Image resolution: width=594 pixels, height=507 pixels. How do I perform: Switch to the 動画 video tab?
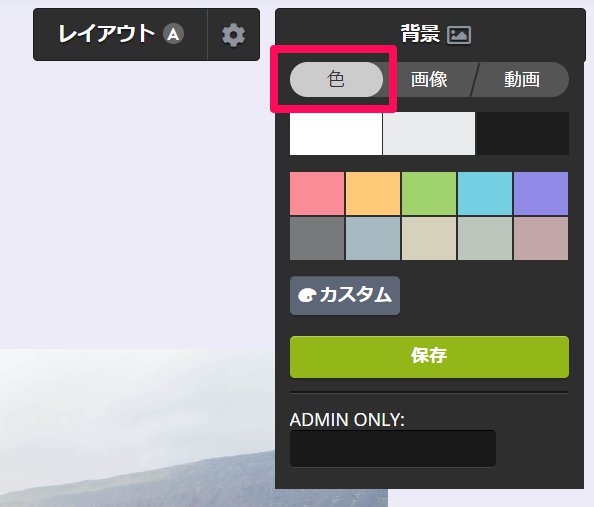[522, 79]
